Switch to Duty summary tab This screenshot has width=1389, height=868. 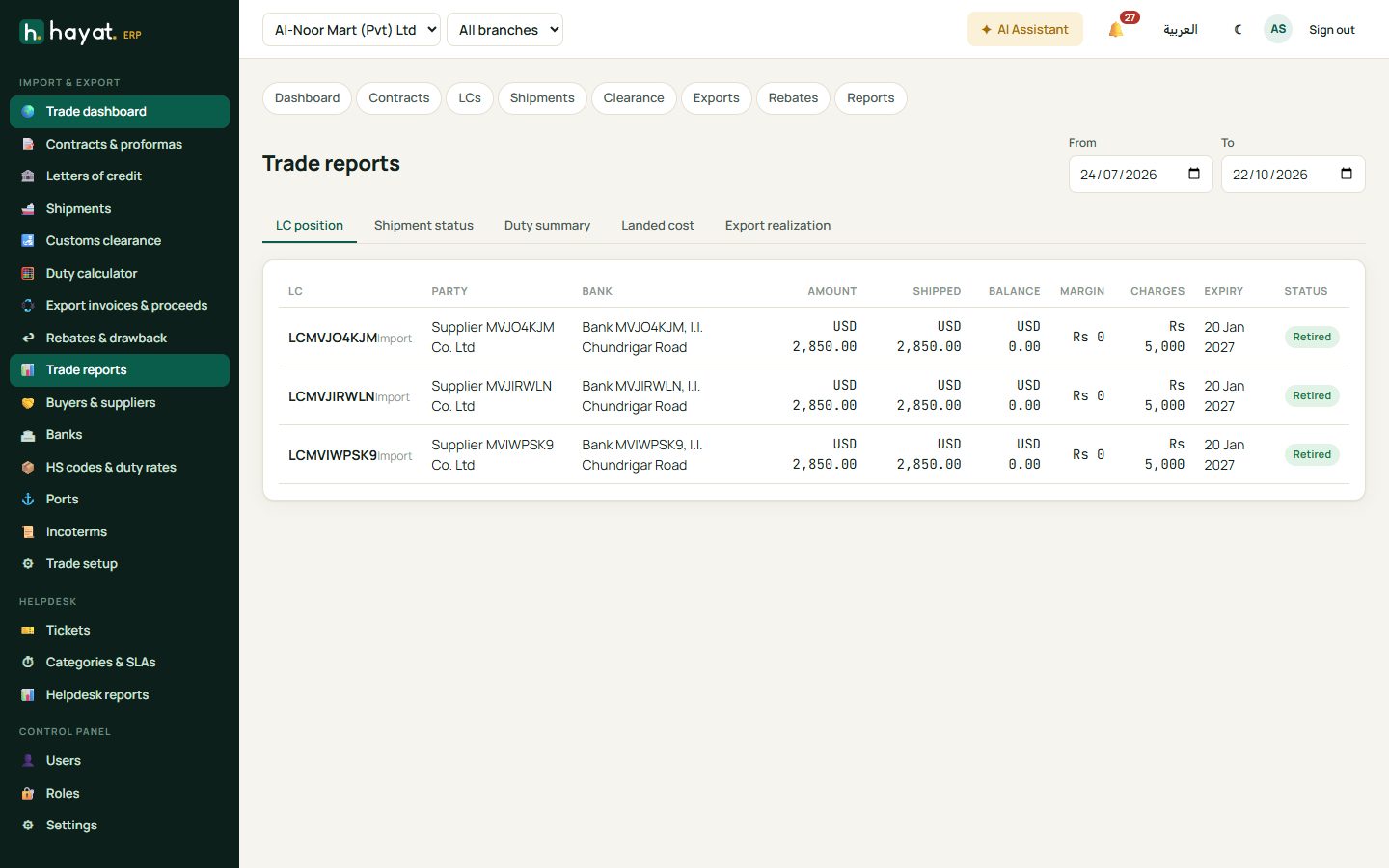(x=547, y=225)
